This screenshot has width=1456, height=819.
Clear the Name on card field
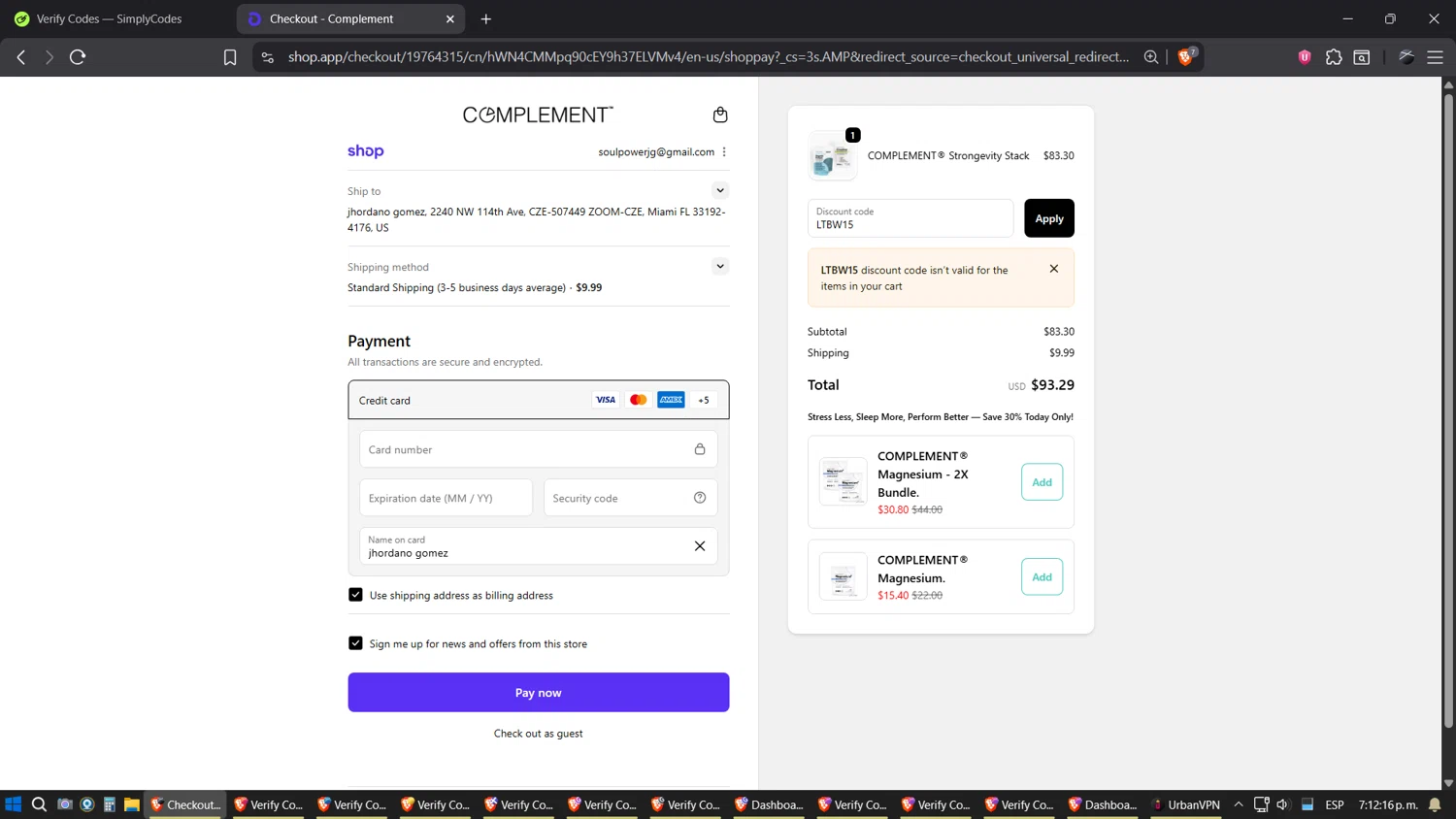pos(699,546)
